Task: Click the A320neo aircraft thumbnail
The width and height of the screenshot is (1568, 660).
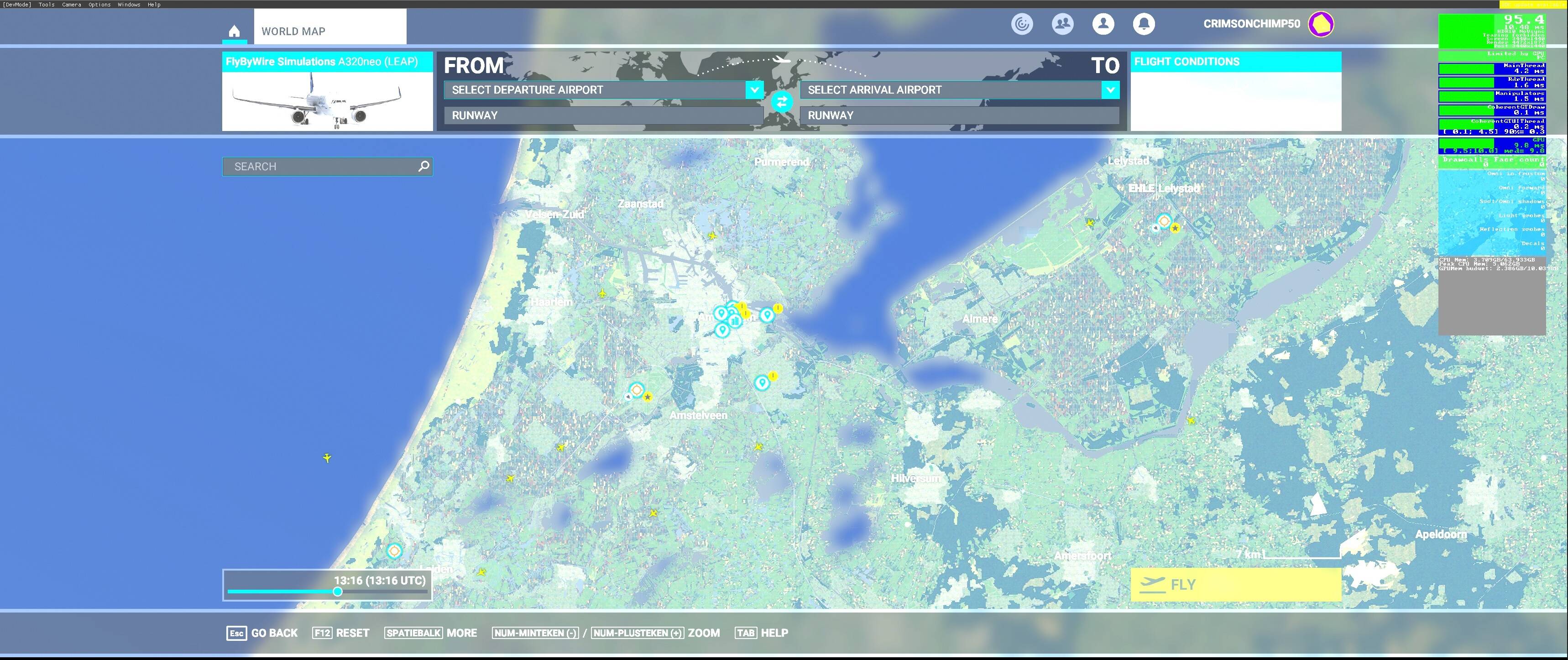Action: [327, 101]
